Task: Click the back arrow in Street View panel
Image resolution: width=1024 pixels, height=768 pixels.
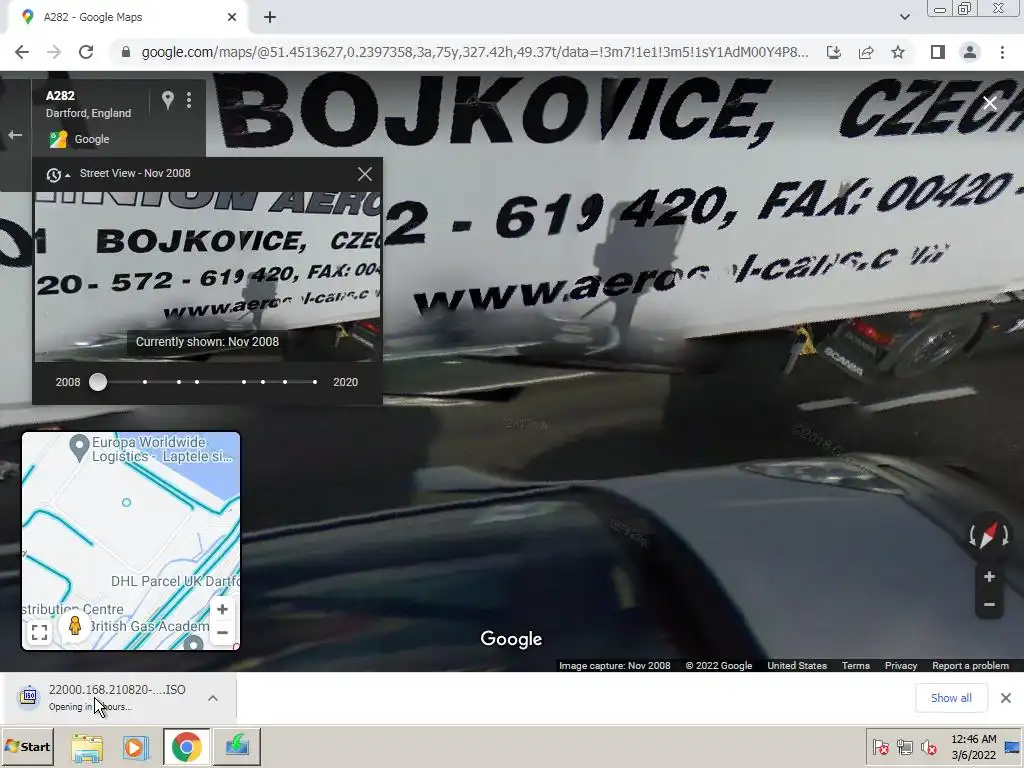Action: (x=15, y=135)
